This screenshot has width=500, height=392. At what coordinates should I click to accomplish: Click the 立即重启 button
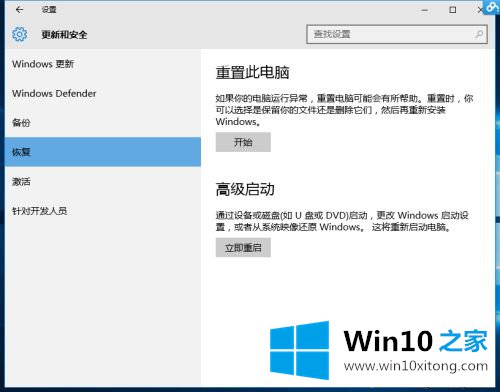coord(243,248)
